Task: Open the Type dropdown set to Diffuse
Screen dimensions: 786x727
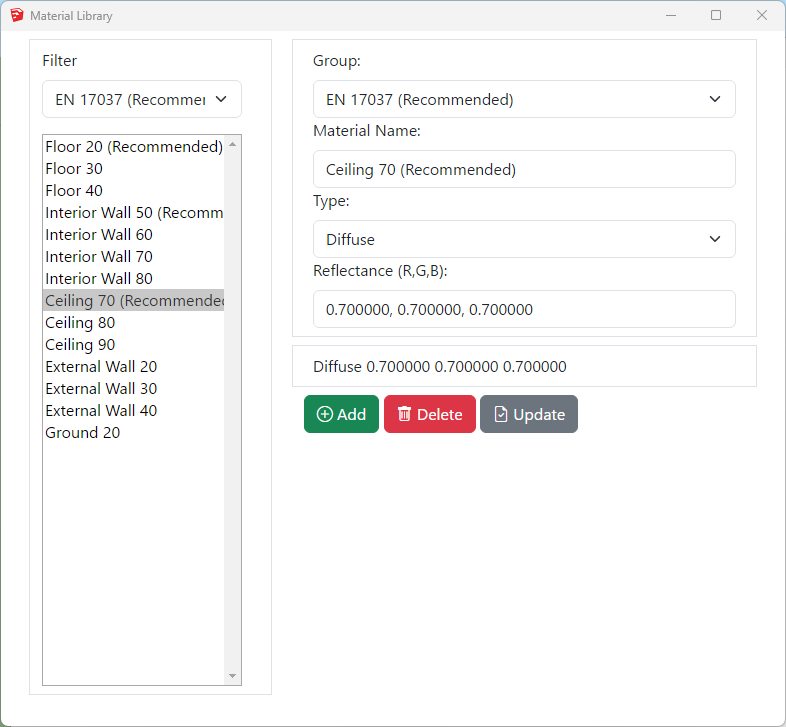Action: 524,240
